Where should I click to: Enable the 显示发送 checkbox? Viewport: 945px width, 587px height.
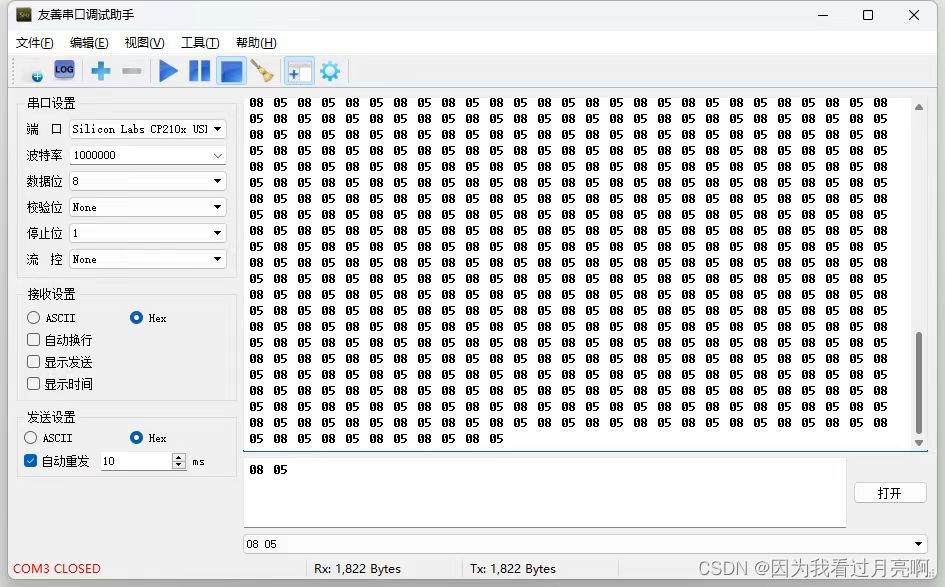34,362
